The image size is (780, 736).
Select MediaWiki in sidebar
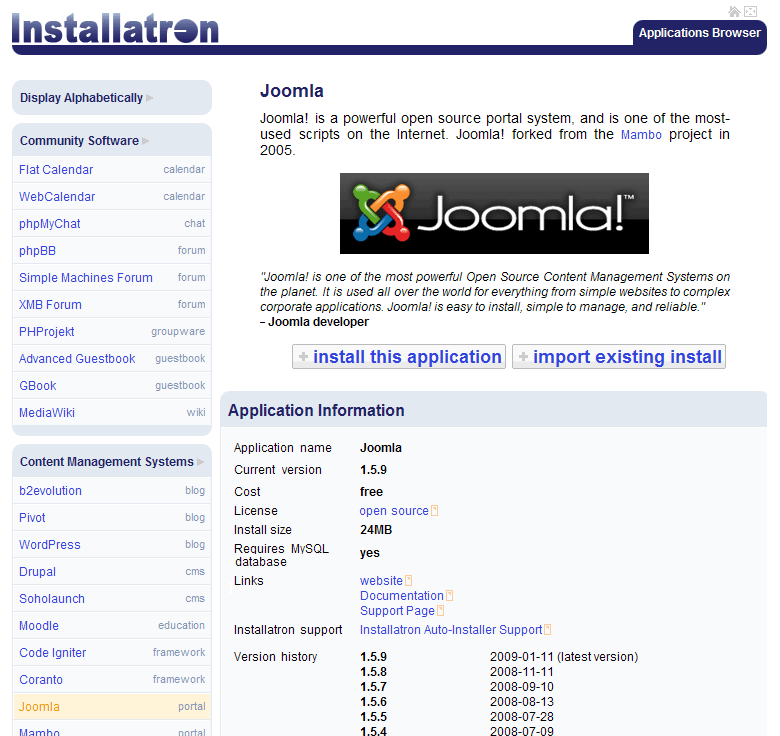point(112,412)
